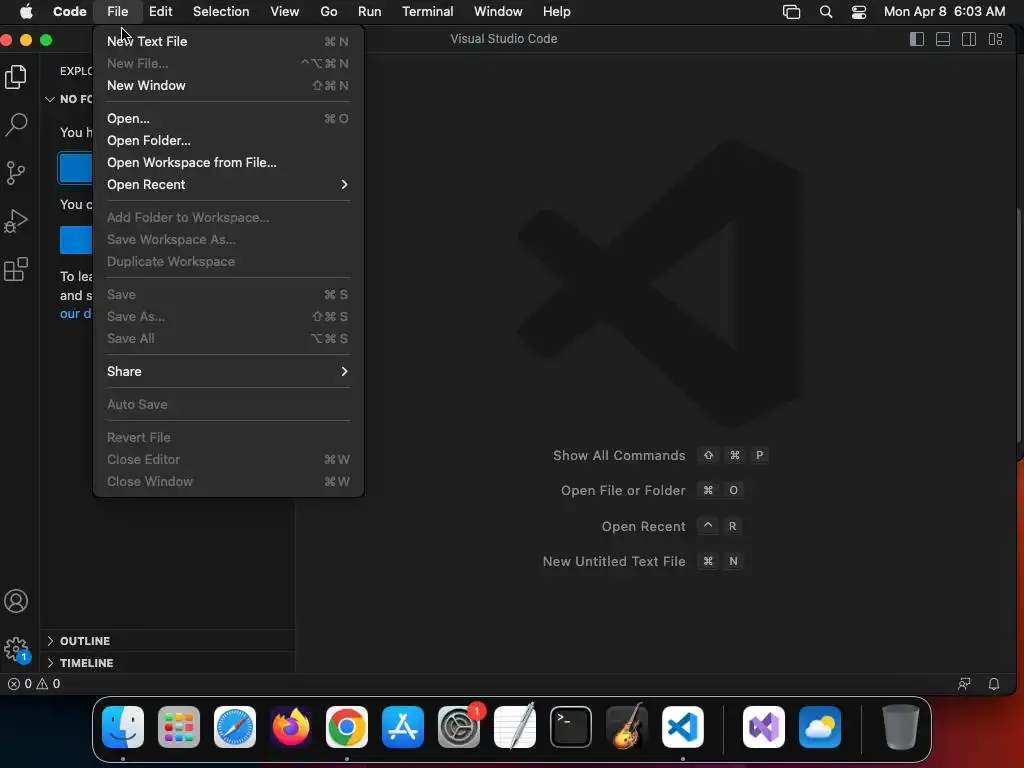This screenshot has height=768, width=1024.
Task: Choose New Text File menu item
Action: 228,41
